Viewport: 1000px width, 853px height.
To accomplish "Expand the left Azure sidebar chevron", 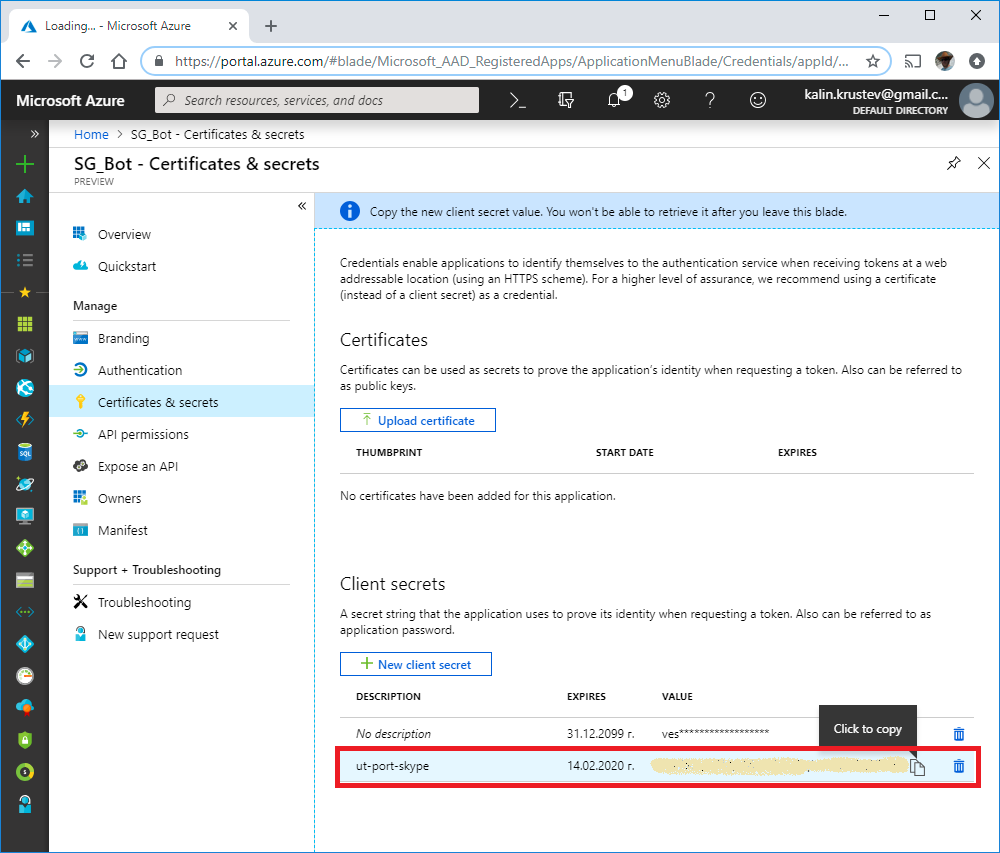I will [34, 134].
